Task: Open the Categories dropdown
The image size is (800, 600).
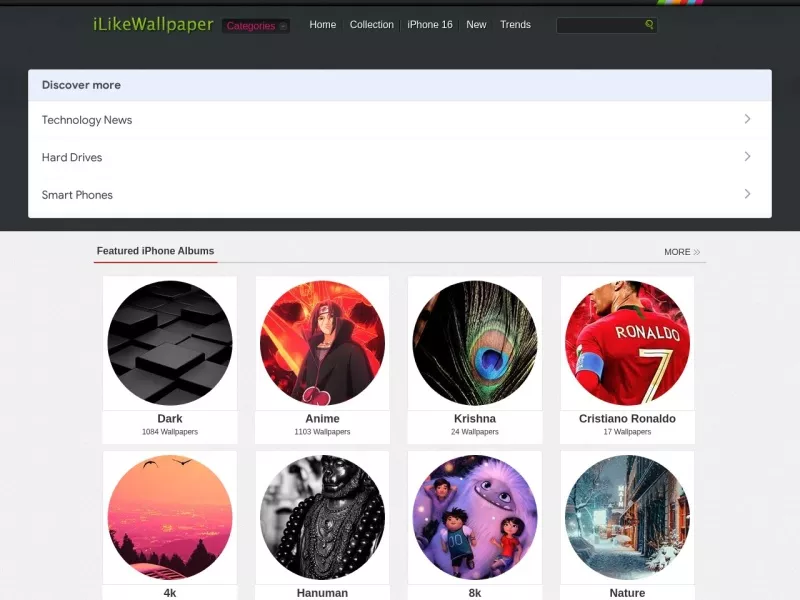Action: [256, 26]
